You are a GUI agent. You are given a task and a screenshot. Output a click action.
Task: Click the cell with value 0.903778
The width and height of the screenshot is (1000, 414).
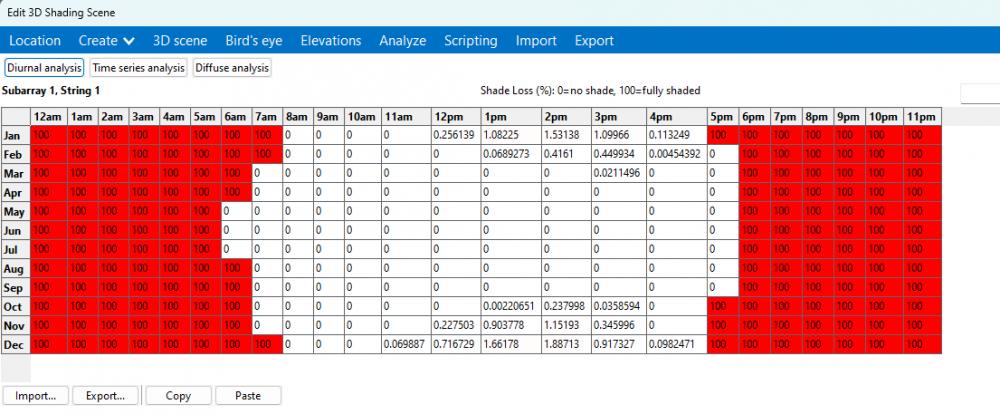tap(510, 325)
